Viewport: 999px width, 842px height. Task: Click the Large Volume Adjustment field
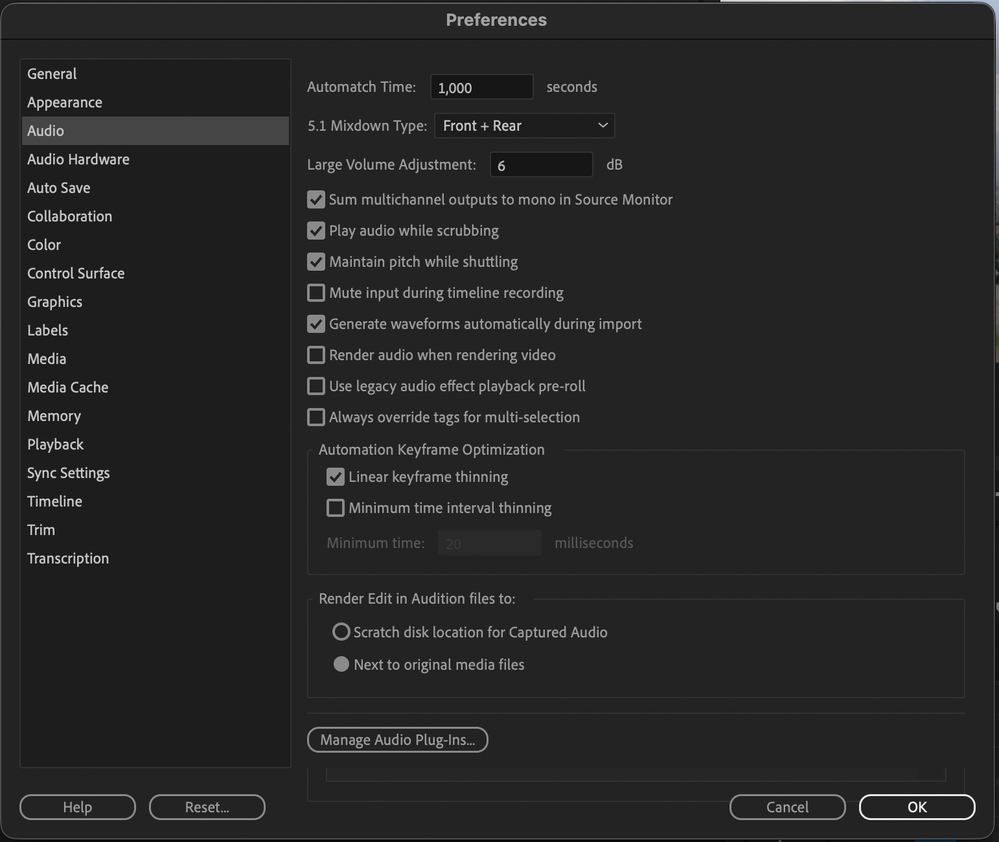point(541,165)
